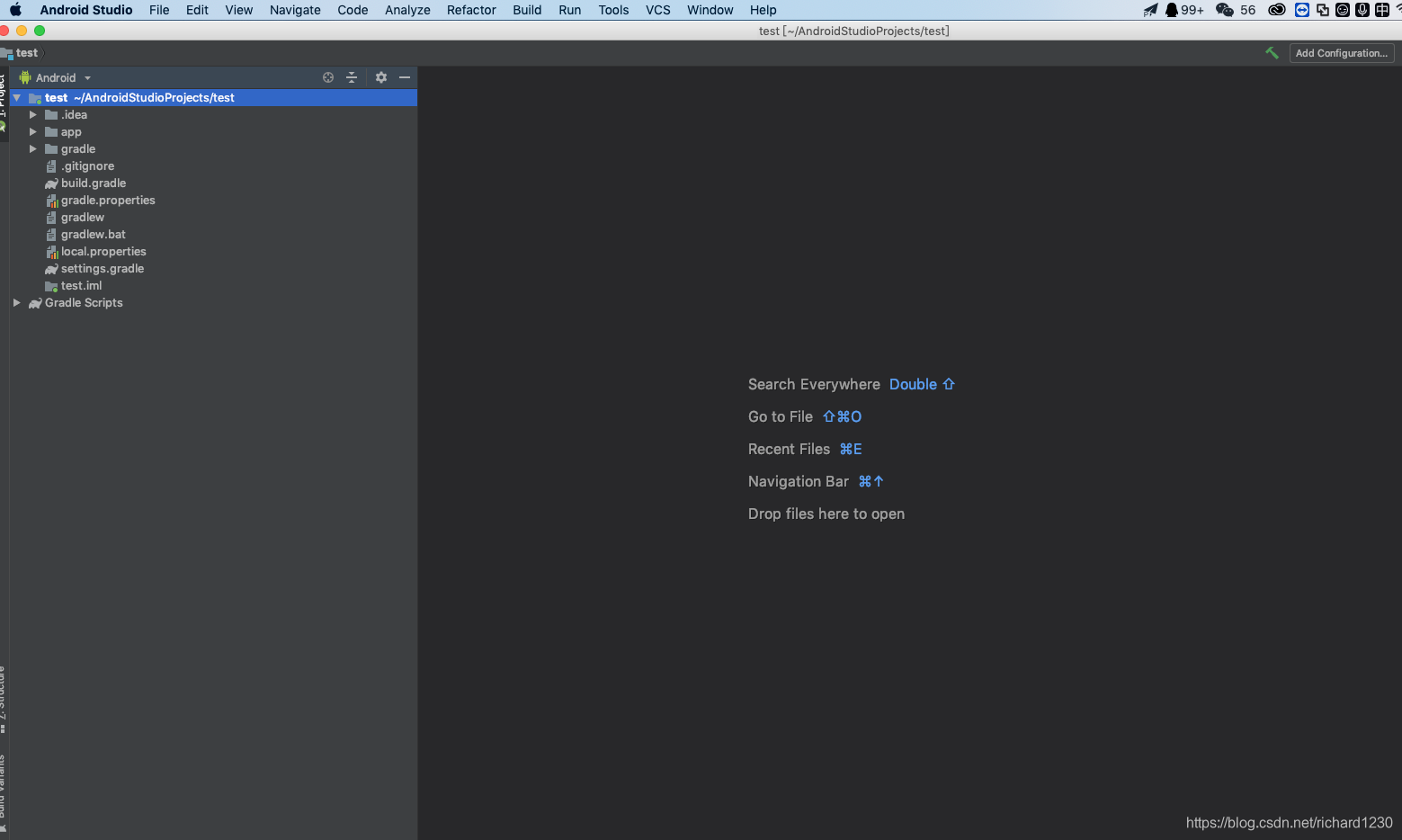Click the Collapse All icon in Project panel
Viewport: 1402px width, 840px height.
(x=352, y=77)
